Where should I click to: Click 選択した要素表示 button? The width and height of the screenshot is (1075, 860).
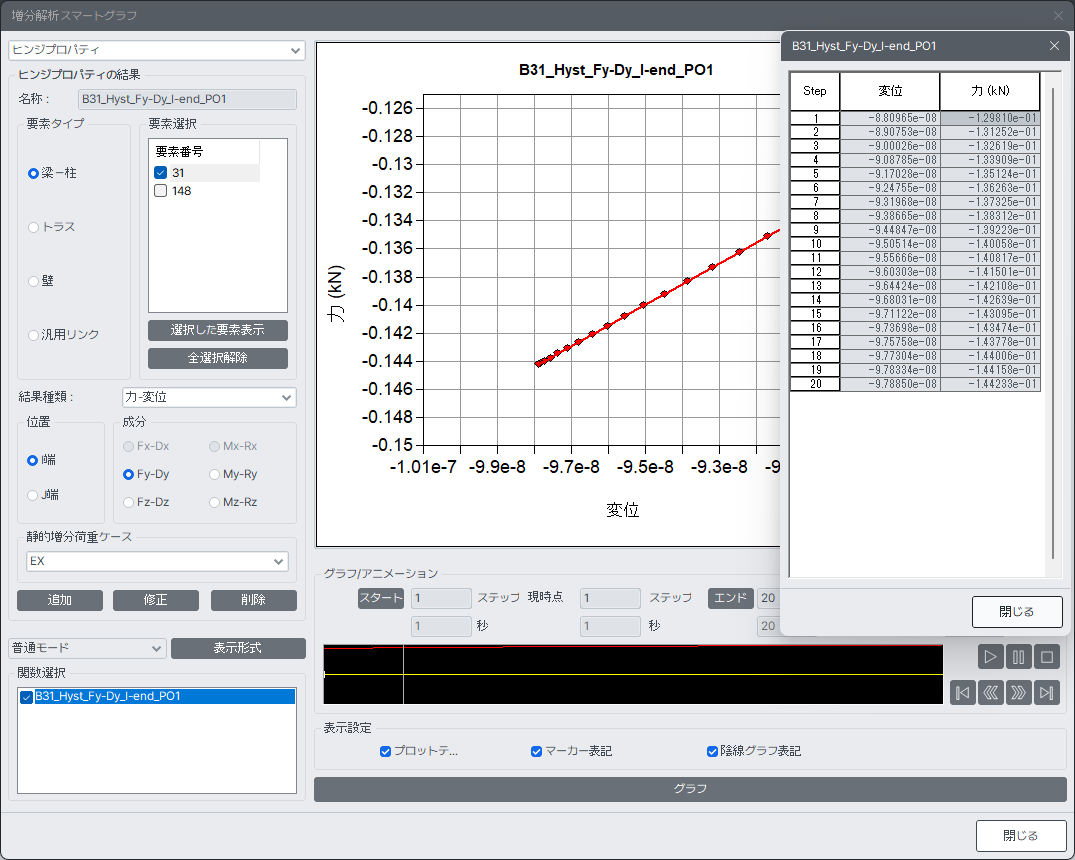coord(217,330)
